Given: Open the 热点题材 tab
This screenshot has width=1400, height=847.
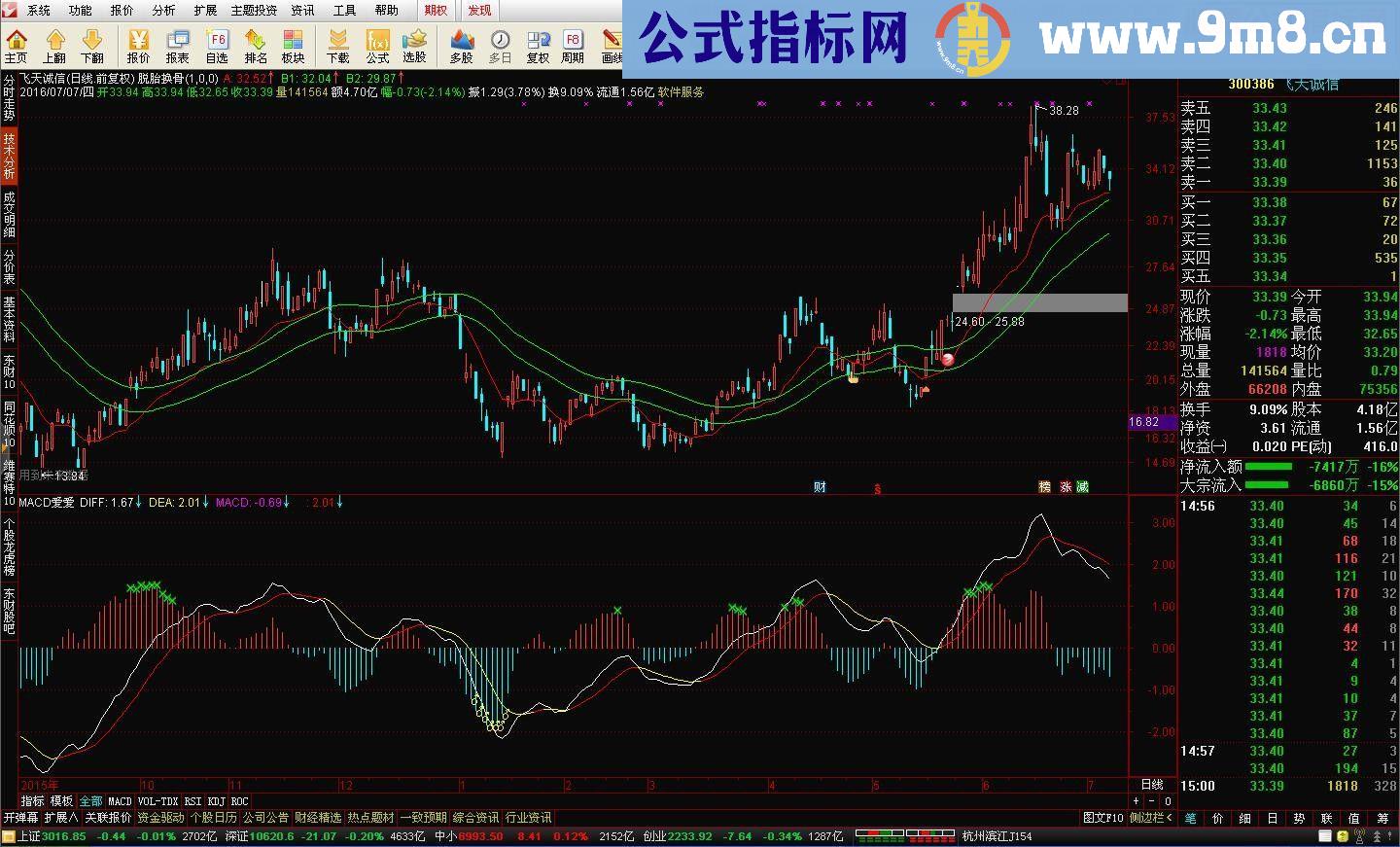Looking at the screenshot, I should (370, 818).
